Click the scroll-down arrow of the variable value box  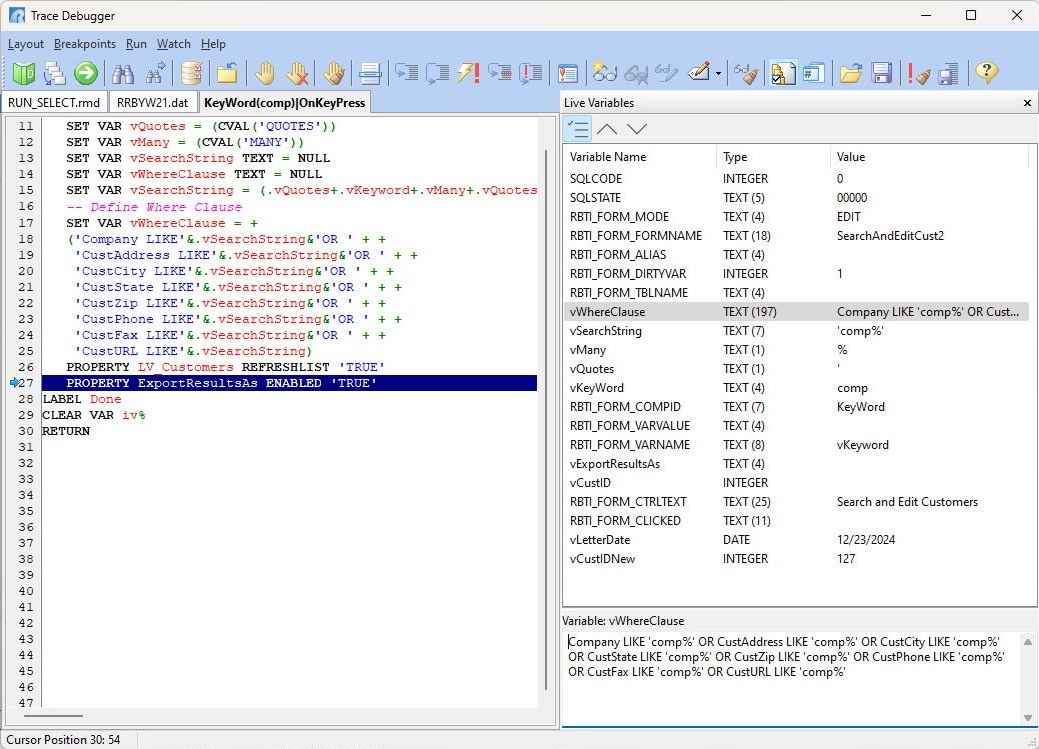tap(1028, 718)
